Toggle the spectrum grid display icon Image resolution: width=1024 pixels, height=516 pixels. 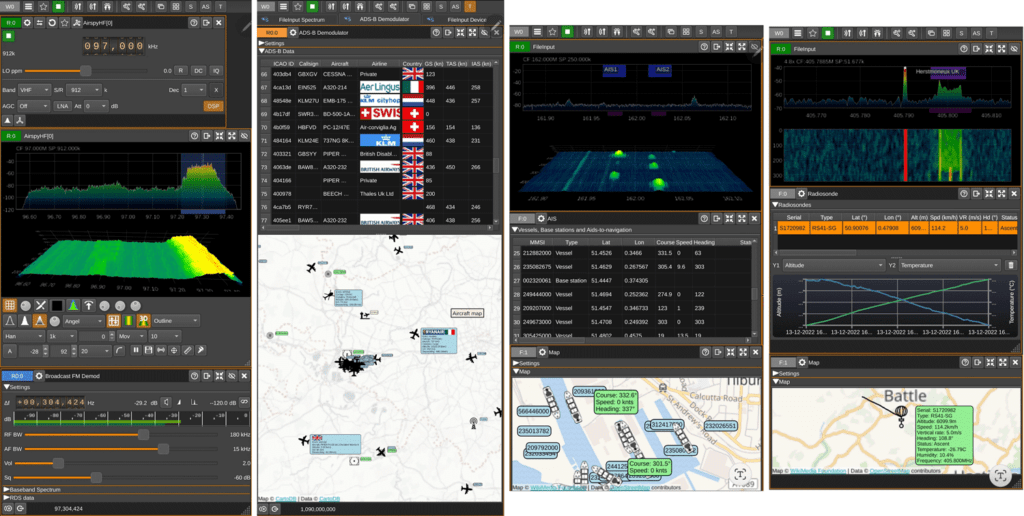point(9,305)
